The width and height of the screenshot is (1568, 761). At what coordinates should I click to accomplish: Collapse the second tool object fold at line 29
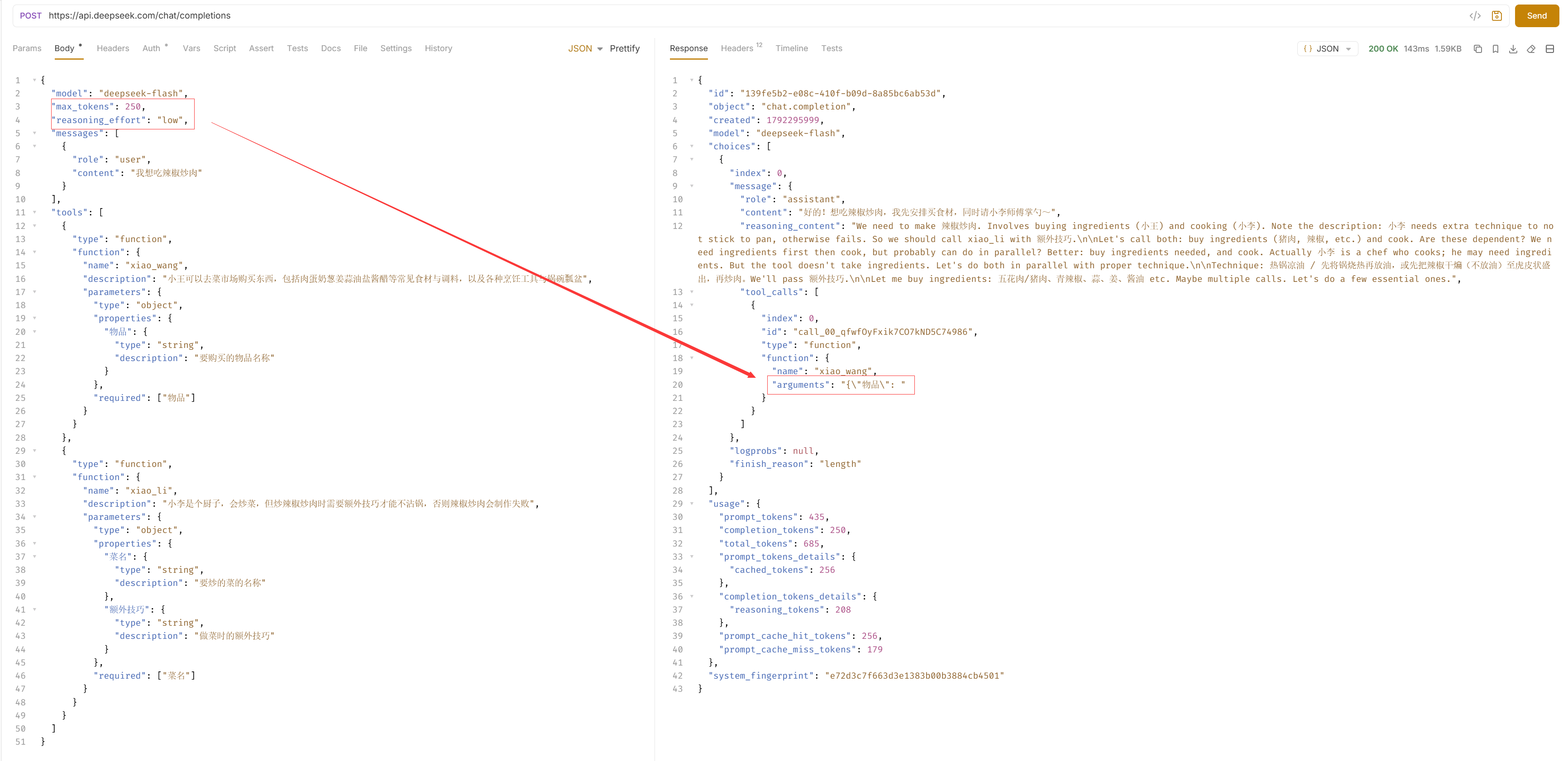[34, 451]
